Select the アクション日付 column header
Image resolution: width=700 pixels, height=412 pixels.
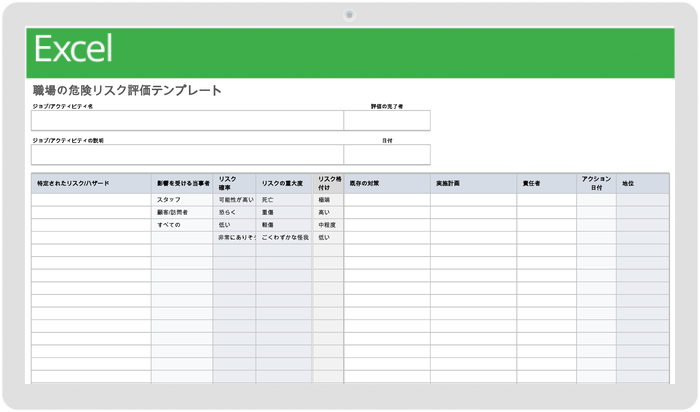(x=596, y=183)
